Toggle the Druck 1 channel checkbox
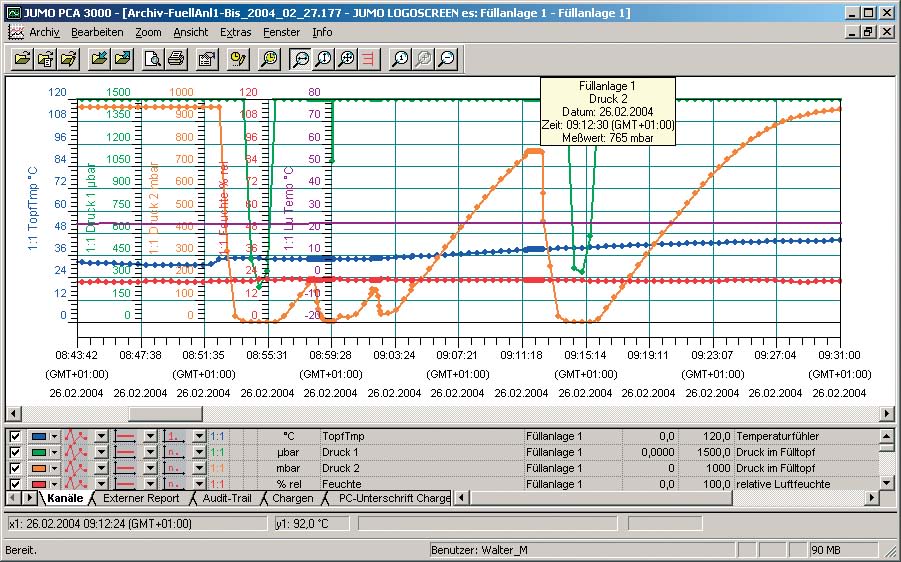Screen dimensions: 901x562 [15, 452]
